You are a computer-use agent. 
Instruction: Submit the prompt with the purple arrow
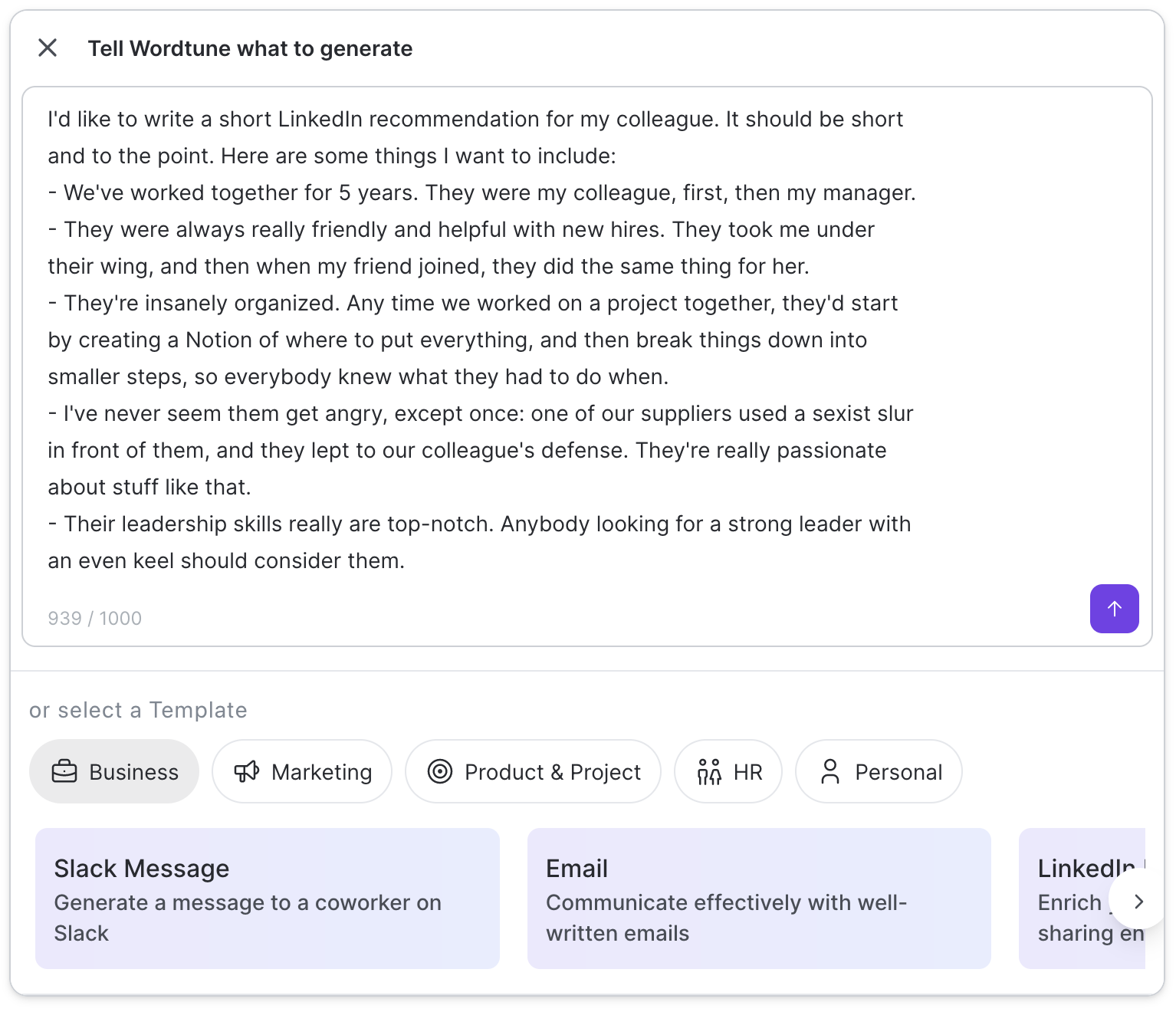click(x=1114, y=608)
